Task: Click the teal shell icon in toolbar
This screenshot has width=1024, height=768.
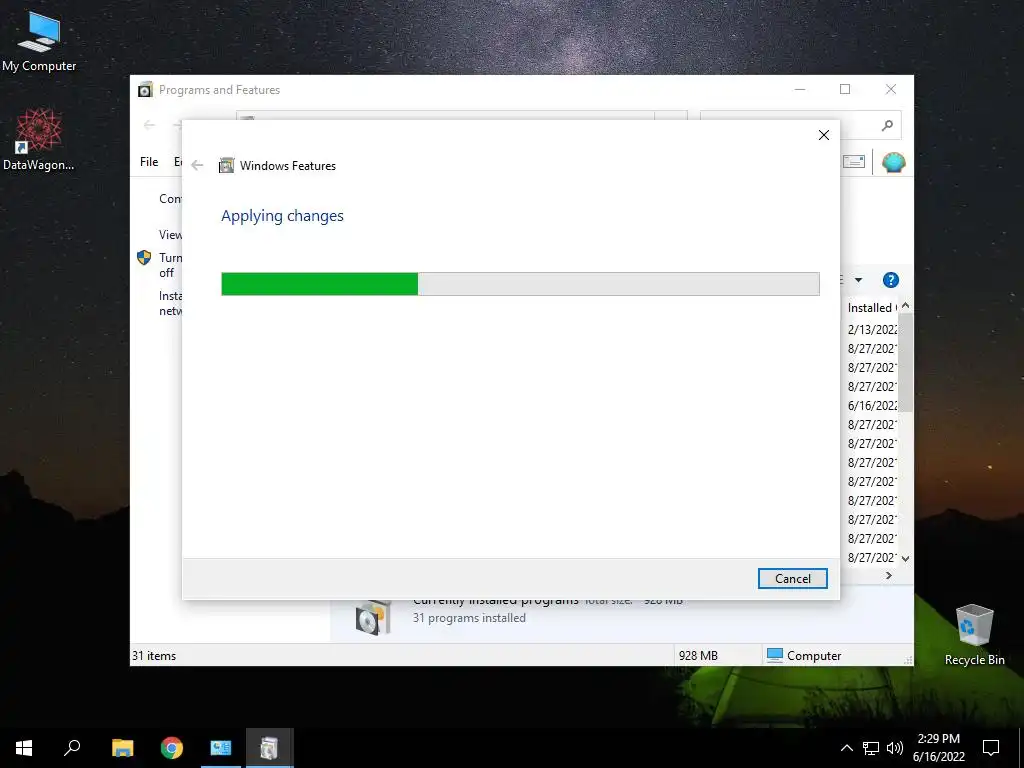Action: pos(893,162)
